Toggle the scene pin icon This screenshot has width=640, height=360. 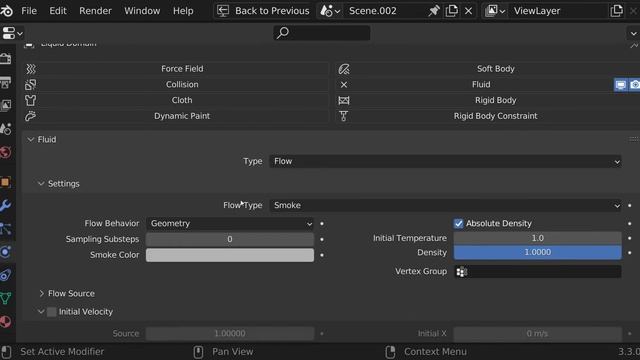[x=434, y=11]
